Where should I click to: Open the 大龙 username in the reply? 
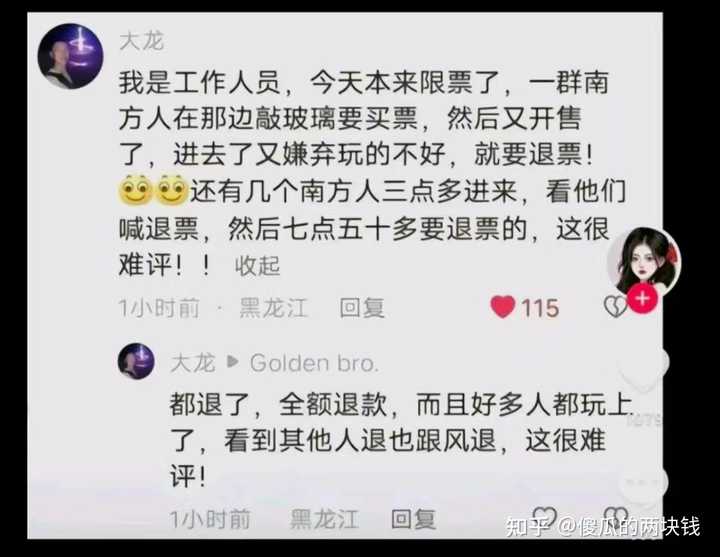[193, 363]
